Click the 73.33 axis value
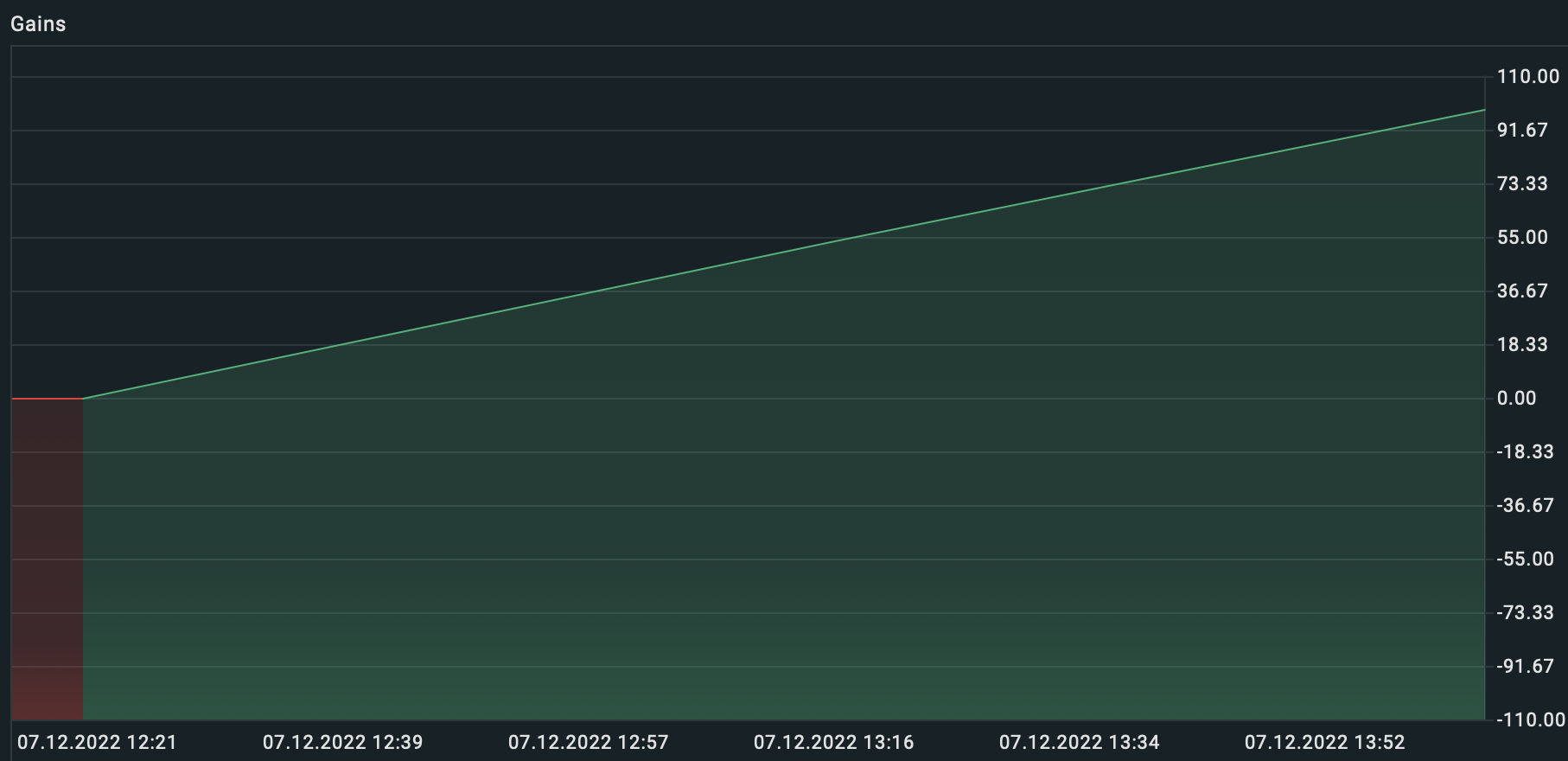 click(1522, 184)
